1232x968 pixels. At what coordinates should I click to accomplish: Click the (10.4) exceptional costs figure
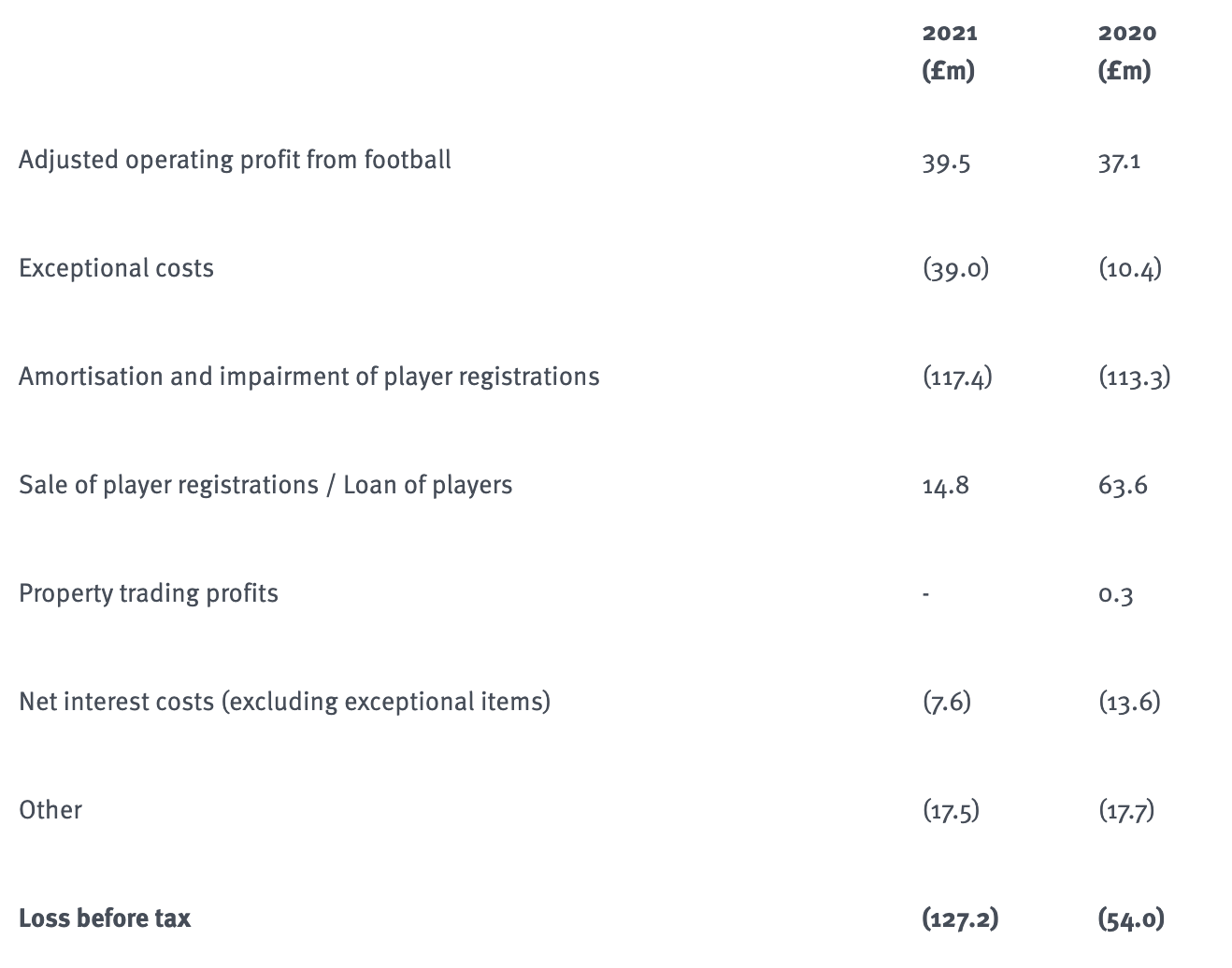coord(1130,269)
